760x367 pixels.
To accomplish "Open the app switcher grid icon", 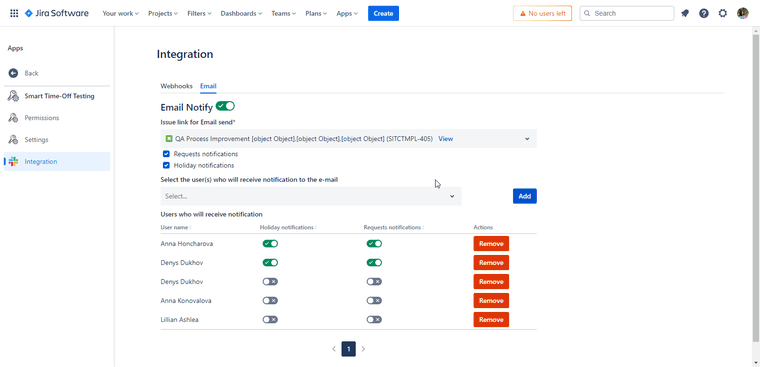I will tap(14, 14).
